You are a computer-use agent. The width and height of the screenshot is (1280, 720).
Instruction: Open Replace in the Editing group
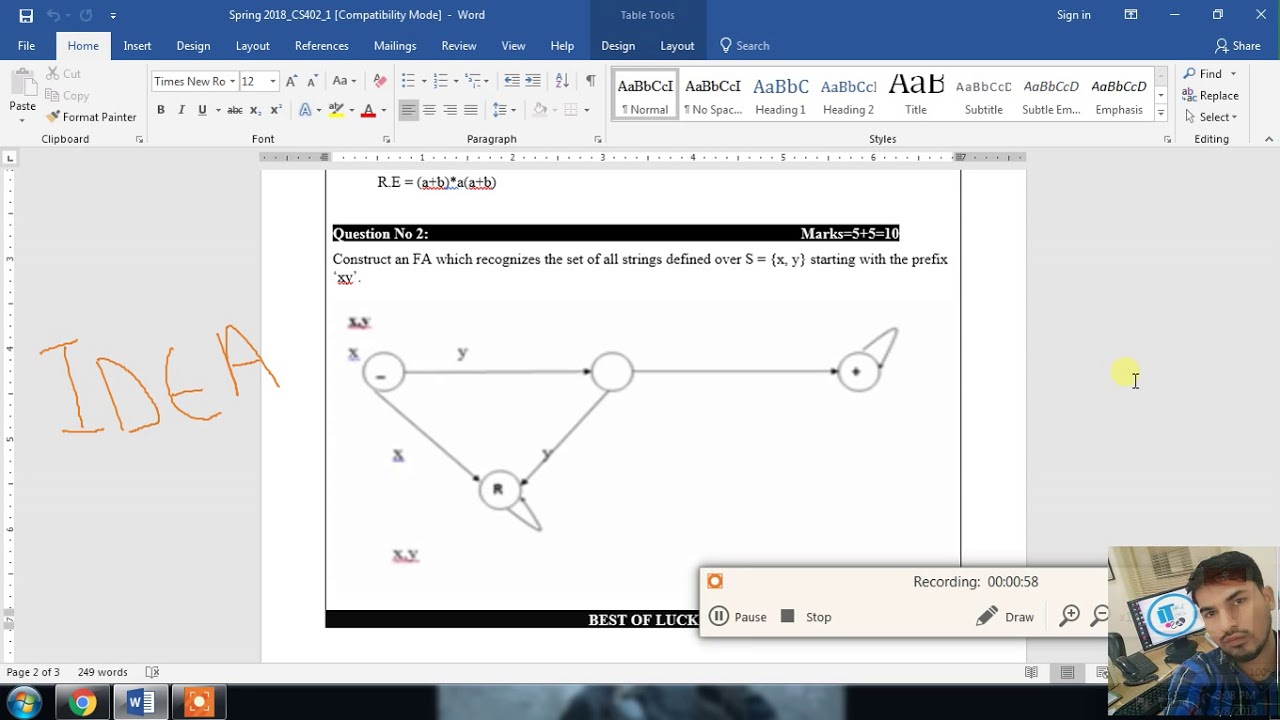click(x=1211, y=96)
